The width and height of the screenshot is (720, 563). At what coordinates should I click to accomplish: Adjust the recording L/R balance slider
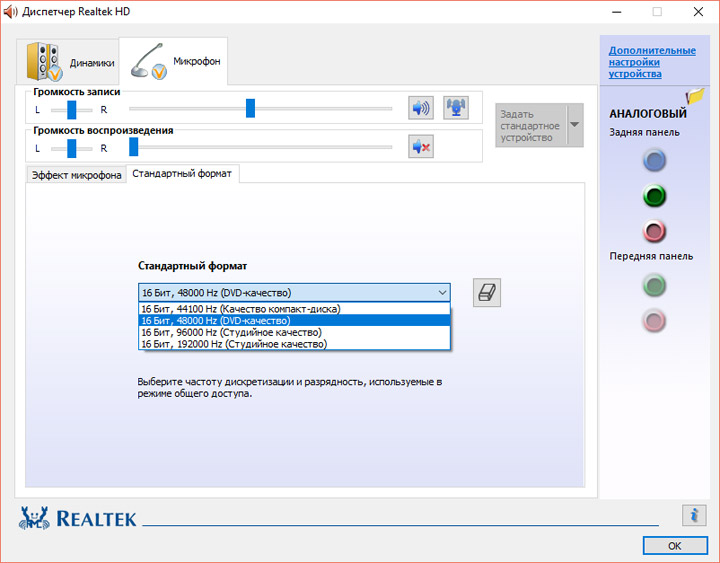click(x=71, y=110)
